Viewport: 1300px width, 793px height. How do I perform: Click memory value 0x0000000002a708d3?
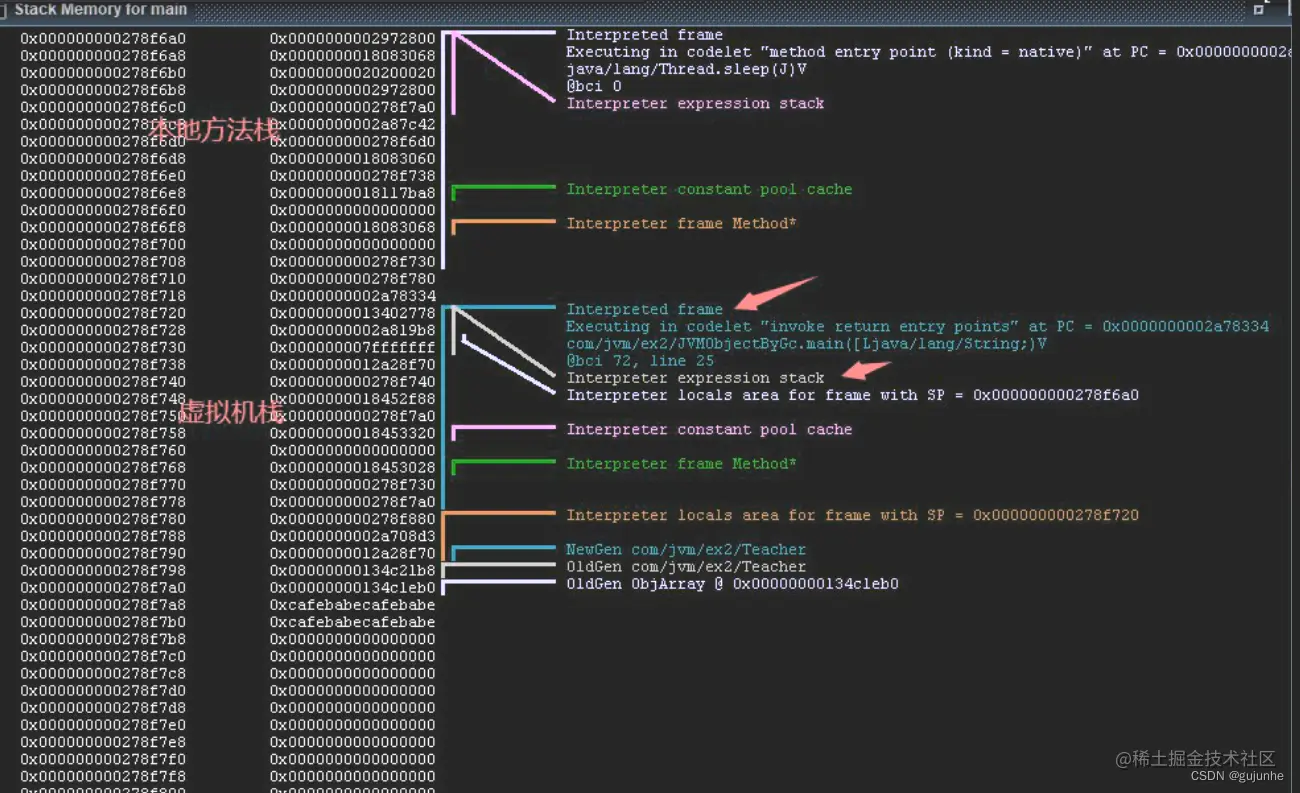coord(353,536)
